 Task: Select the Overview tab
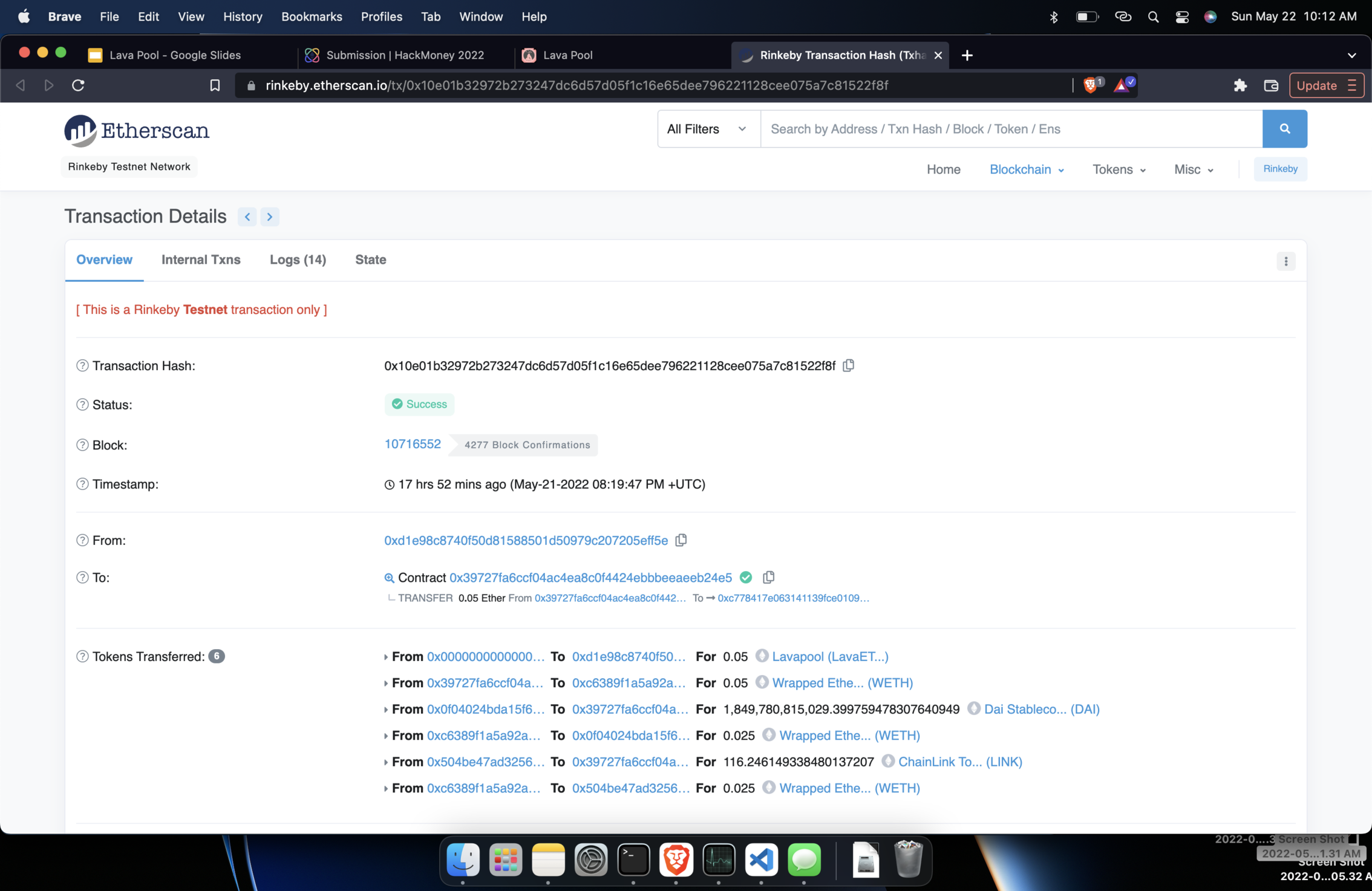(104, 259)
